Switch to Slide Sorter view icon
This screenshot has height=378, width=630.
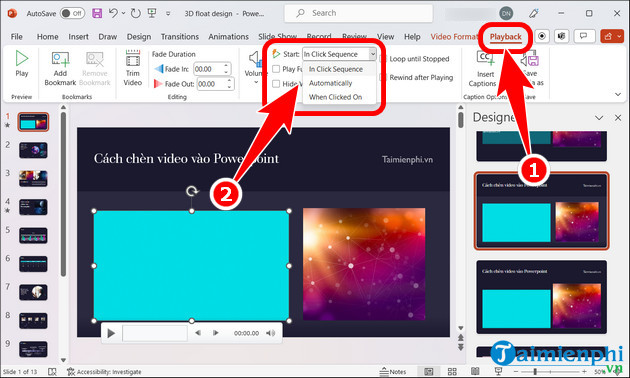click(452, 372)
